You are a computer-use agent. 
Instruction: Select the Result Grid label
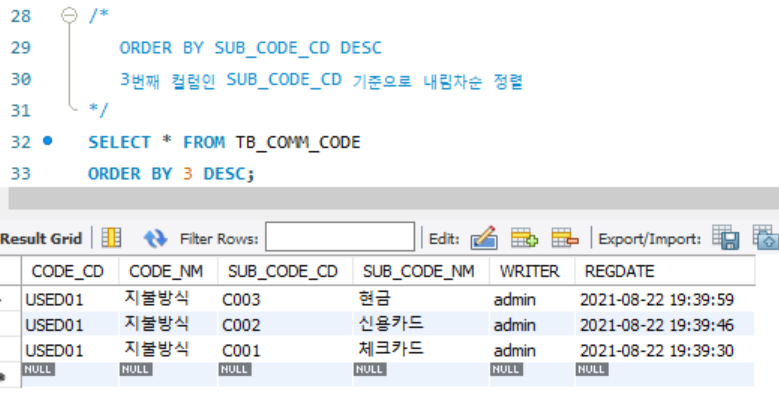pos(41,239)
